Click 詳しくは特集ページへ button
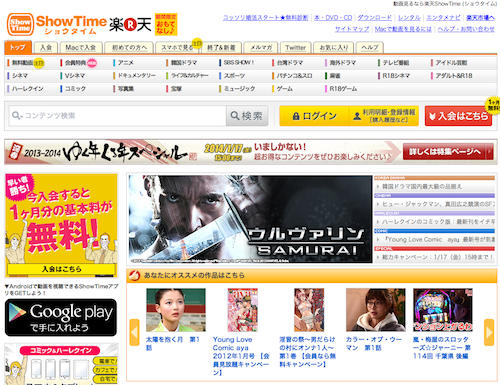 [448, 152]
